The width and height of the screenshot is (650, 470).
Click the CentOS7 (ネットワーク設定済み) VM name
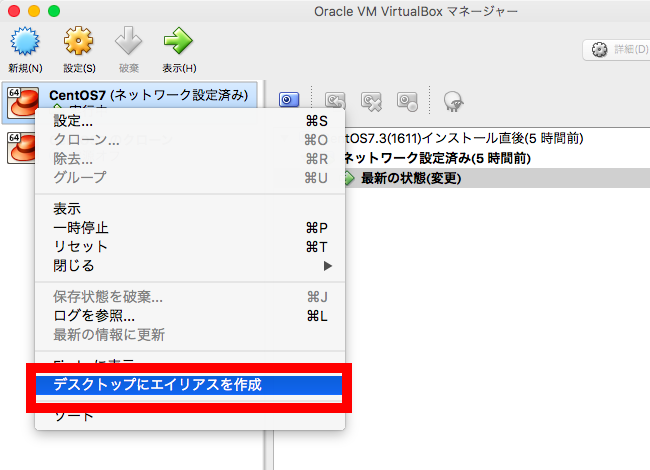[148, 95]
